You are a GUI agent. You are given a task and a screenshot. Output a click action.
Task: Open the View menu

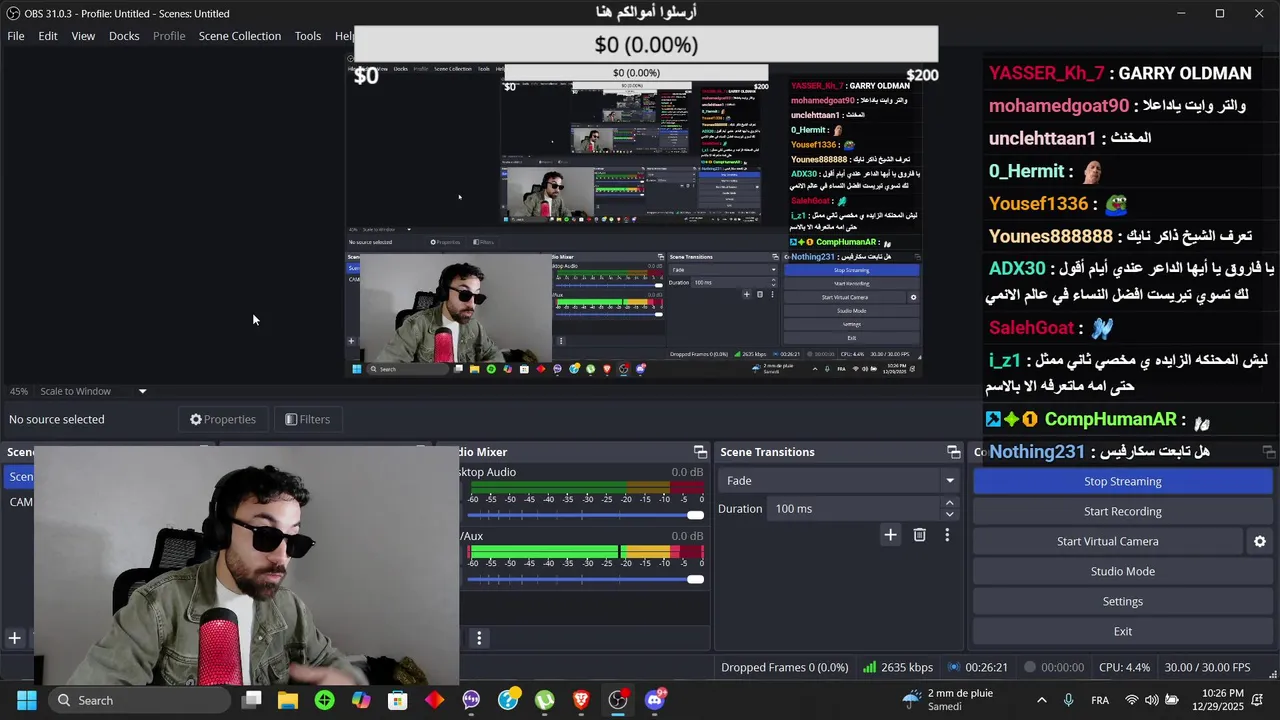(x=83, y=36)
